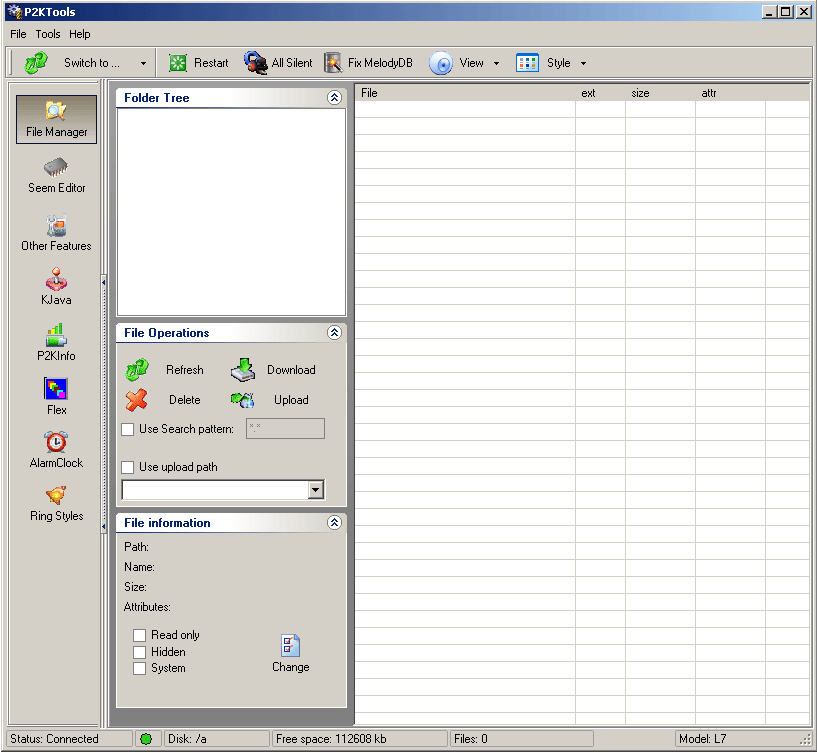Select the AlarmClock sidebar icon

point(56,450)
